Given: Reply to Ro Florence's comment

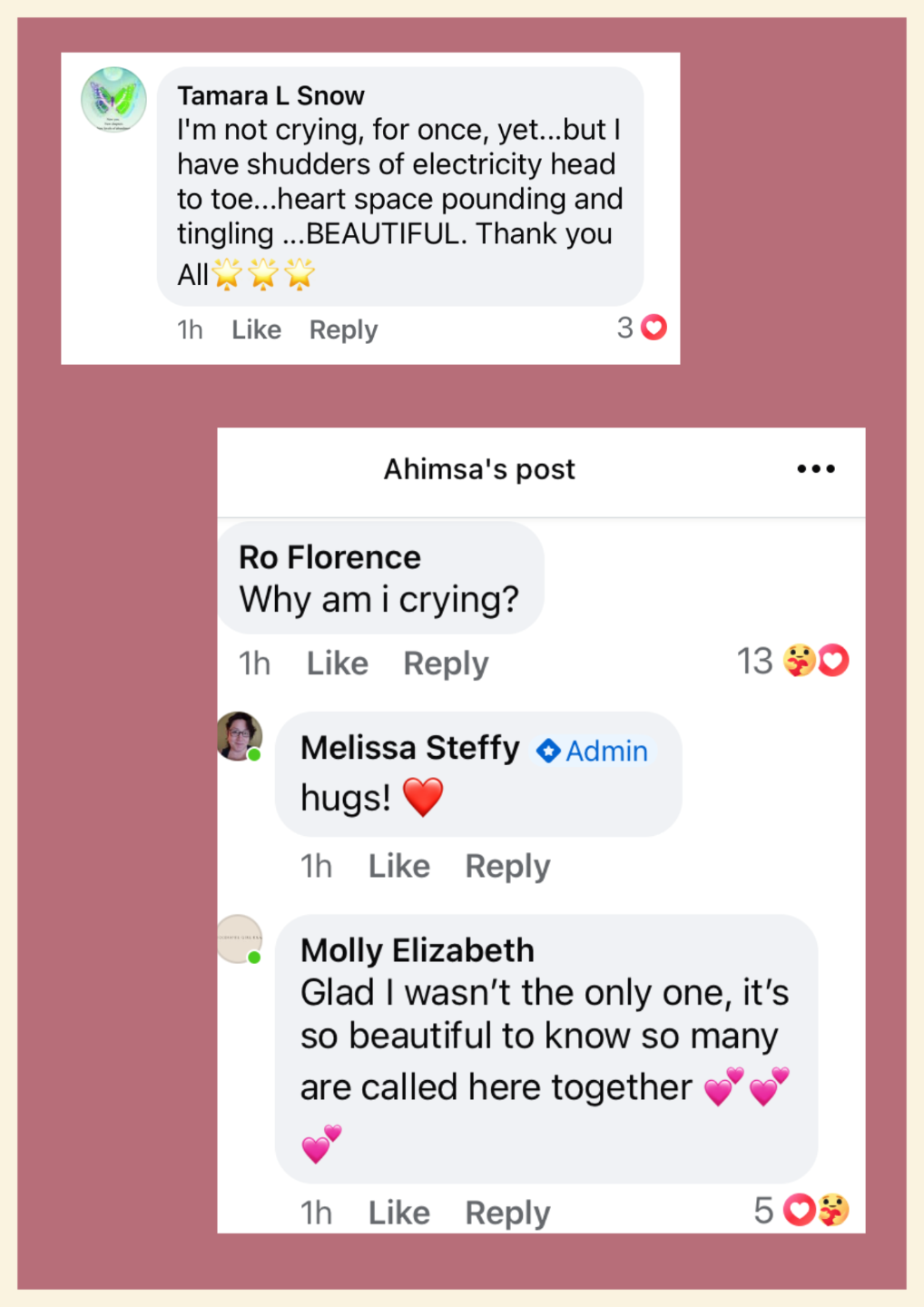Looking at the screenshot, I should [446, 663].
